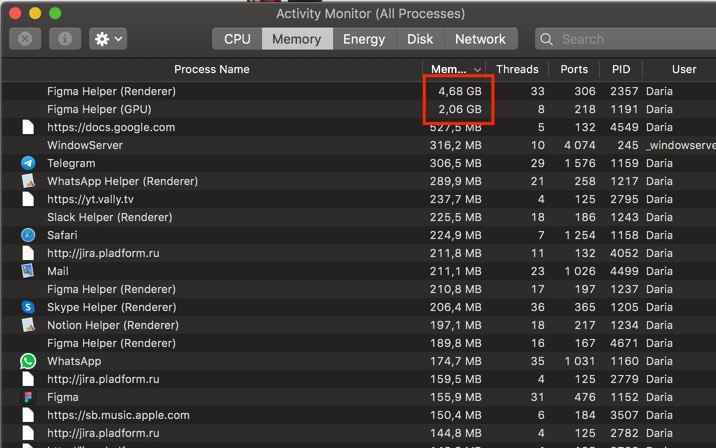Select jira.pladform.ru row with PID 4052

[358, 253]
